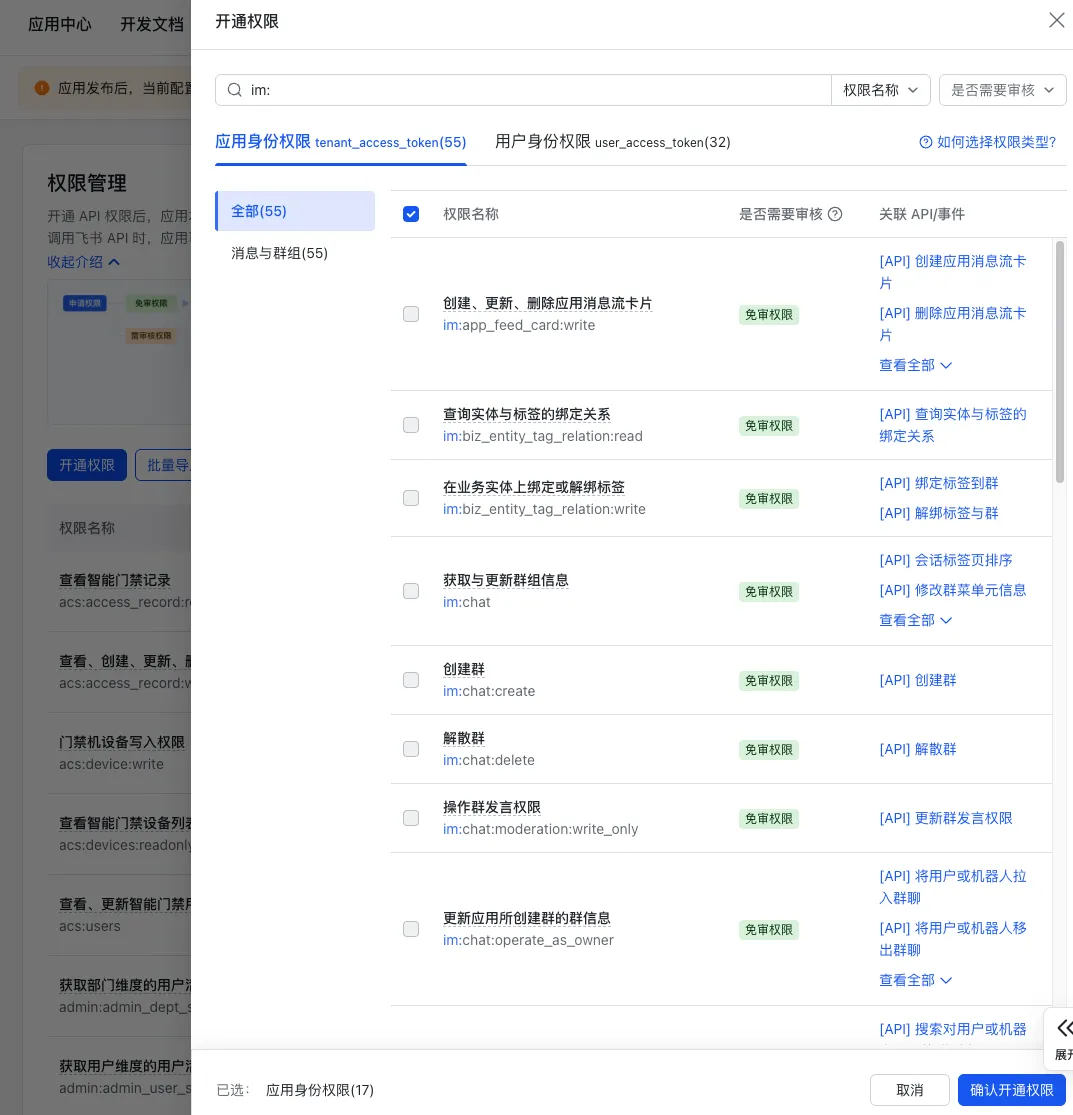Open the 权限名称 search type dropdown
1073x1115 pixels.
click(x=880, y=90)
